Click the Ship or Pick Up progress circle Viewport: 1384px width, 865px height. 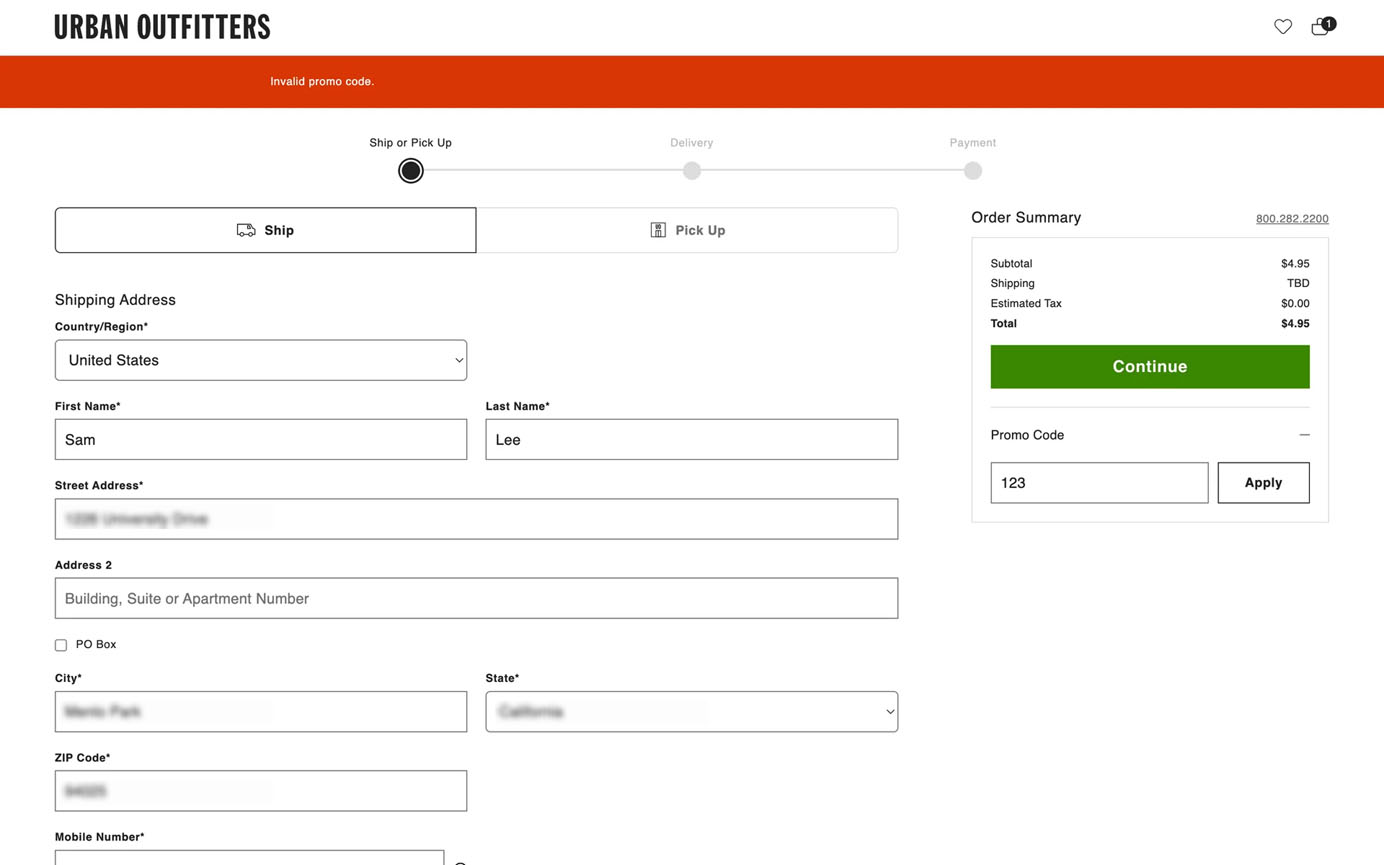coord(410,170)
